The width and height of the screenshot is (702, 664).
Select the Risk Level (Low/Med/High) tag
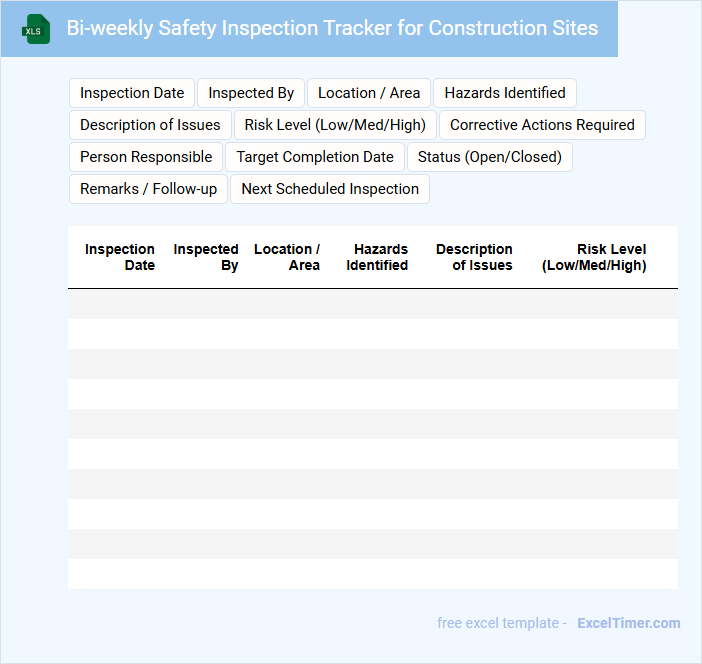tap(335, 125)
